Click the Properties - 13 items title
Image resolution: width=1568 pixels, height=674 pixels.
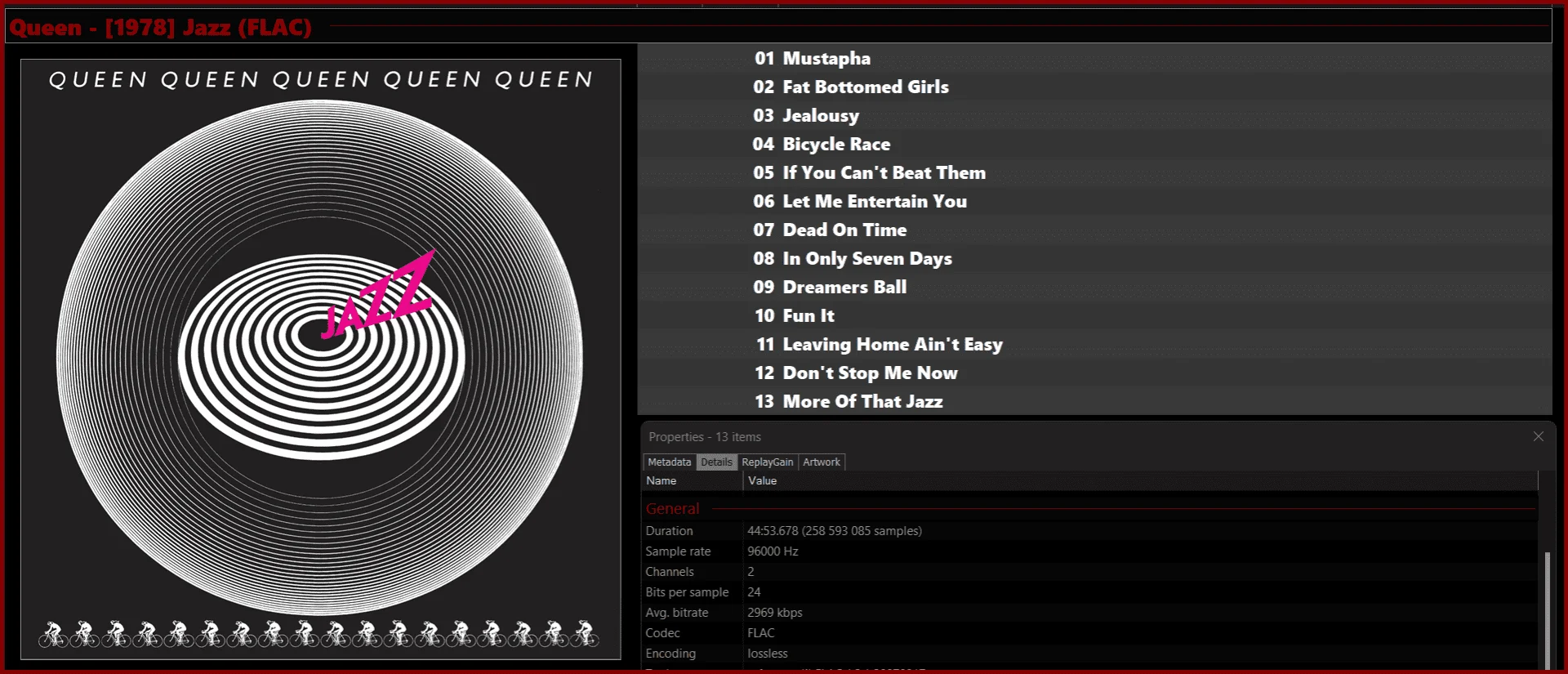[705, 437]
